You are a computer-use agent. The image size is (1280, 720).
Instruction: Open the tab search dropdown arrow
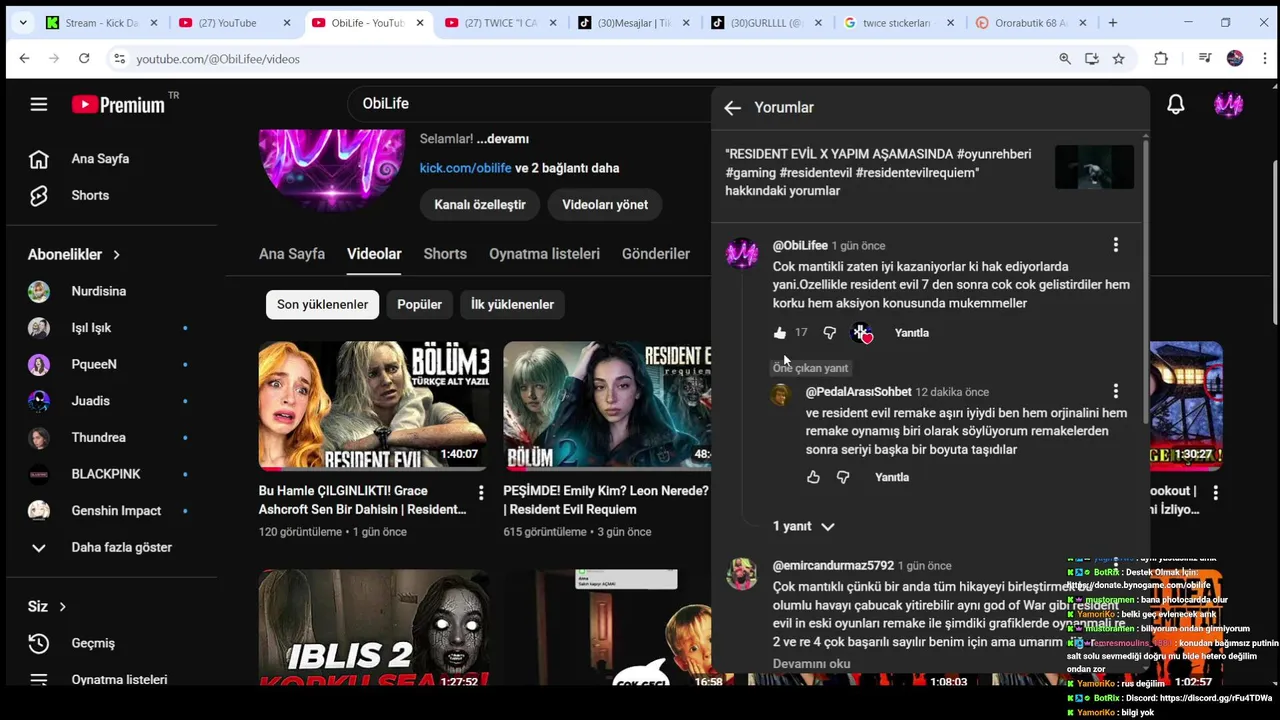coord(23,23)
